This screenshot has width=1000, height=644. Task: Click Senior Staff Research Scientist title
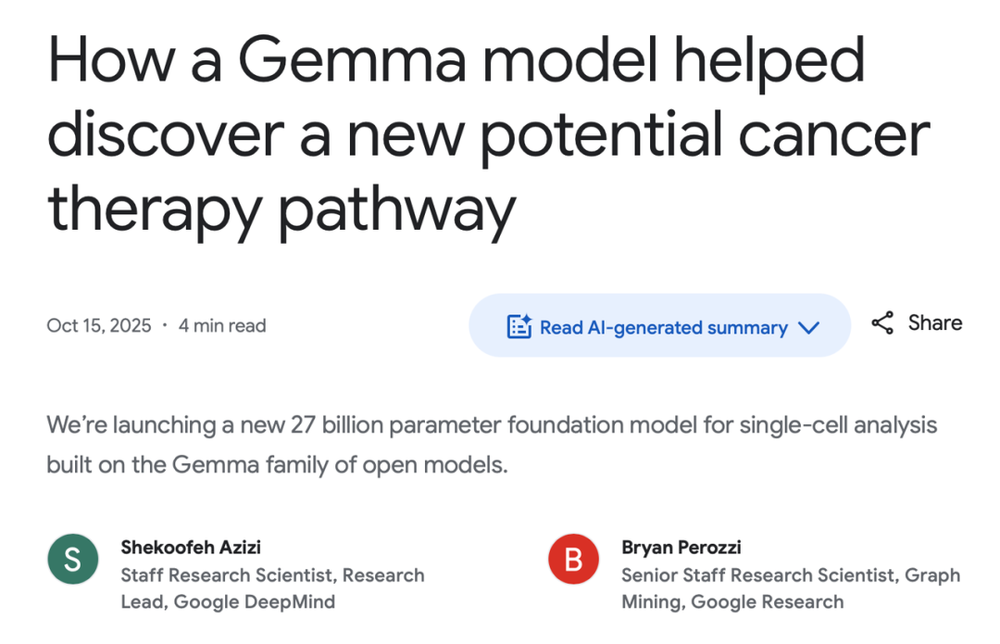[757, 575]
